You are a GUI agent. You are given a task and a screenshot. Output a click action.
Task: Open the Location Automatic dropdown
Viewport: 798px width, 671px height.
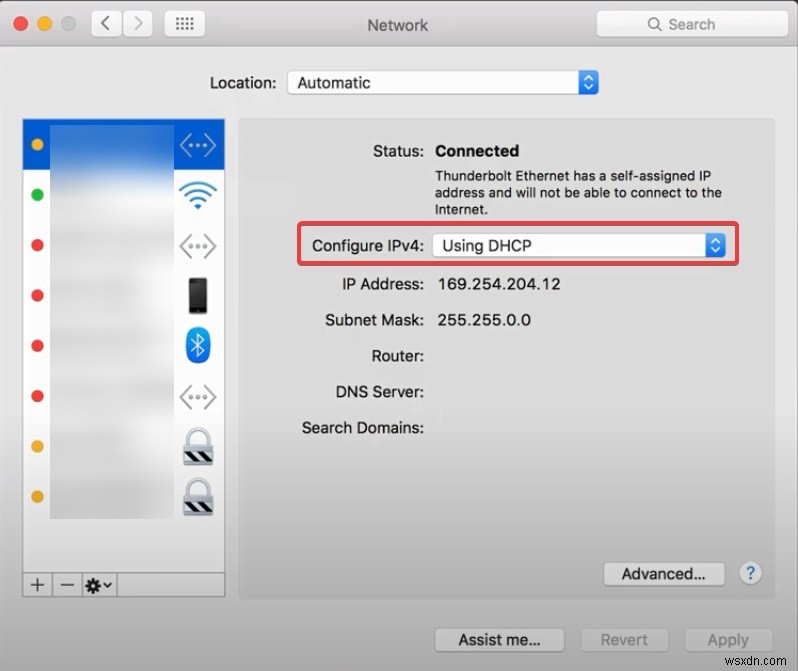click(x=443, y=82)
